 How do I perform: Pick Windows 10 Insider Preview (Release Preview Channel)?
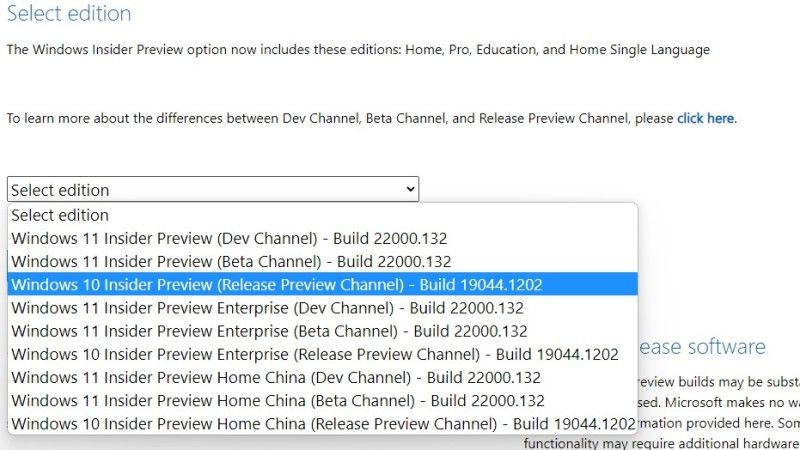coord(322,284)
